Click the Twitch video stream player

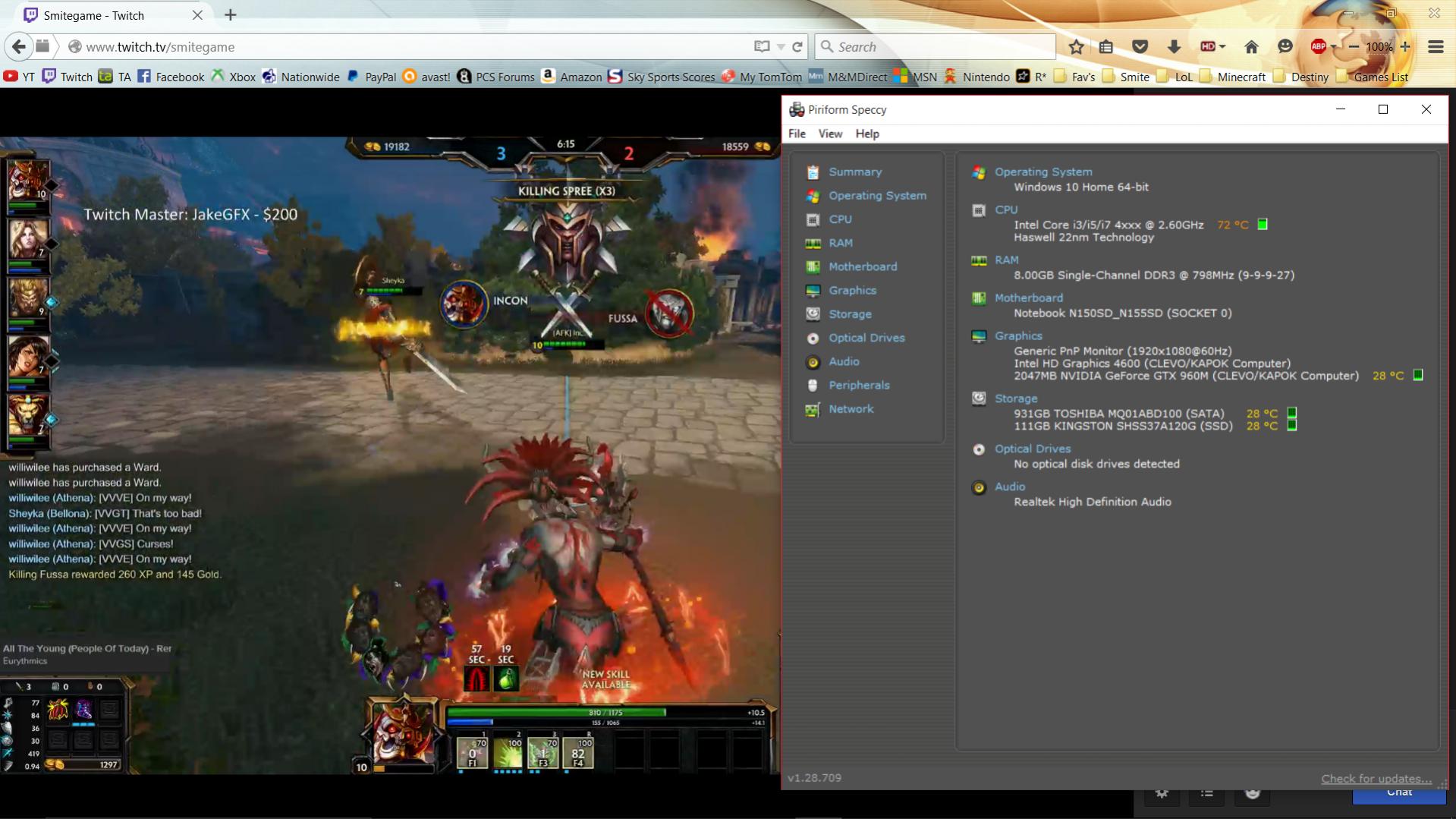[390, 455]
